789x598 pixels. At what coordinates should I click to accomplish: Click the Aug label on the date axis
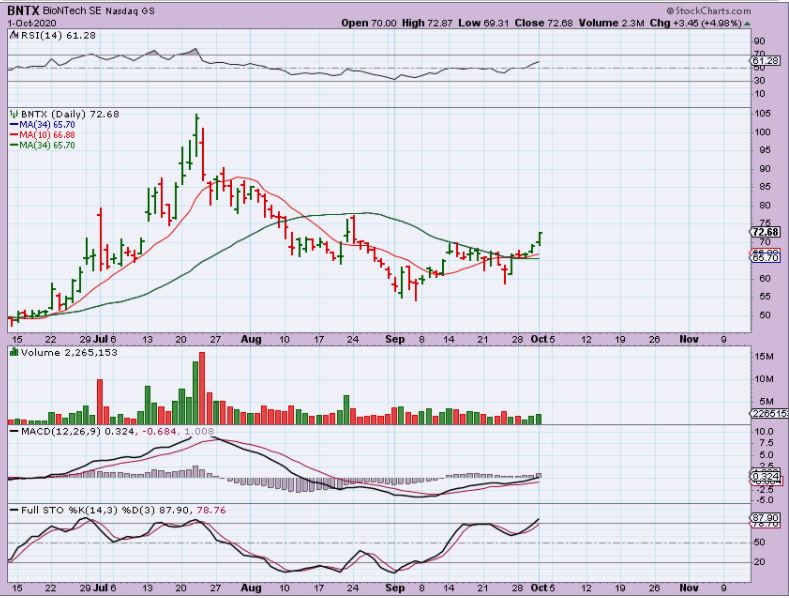tap(247, 339)
